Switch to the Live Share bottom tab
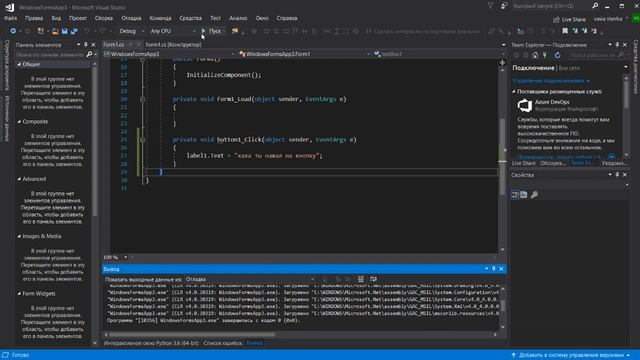The height and width of the screenshot is (360, 640). click(x=523, y=163)
